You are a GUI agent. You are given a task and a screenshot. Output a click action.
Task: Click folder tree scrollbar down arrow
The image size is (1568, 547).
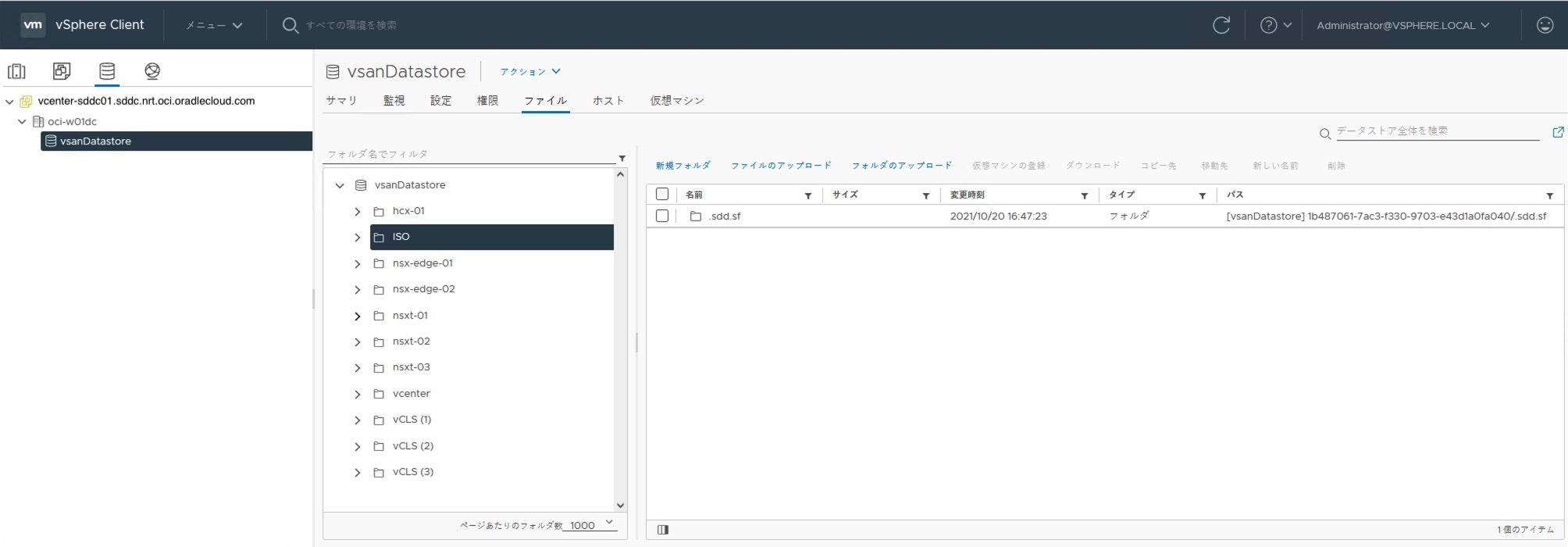[621, 506]
